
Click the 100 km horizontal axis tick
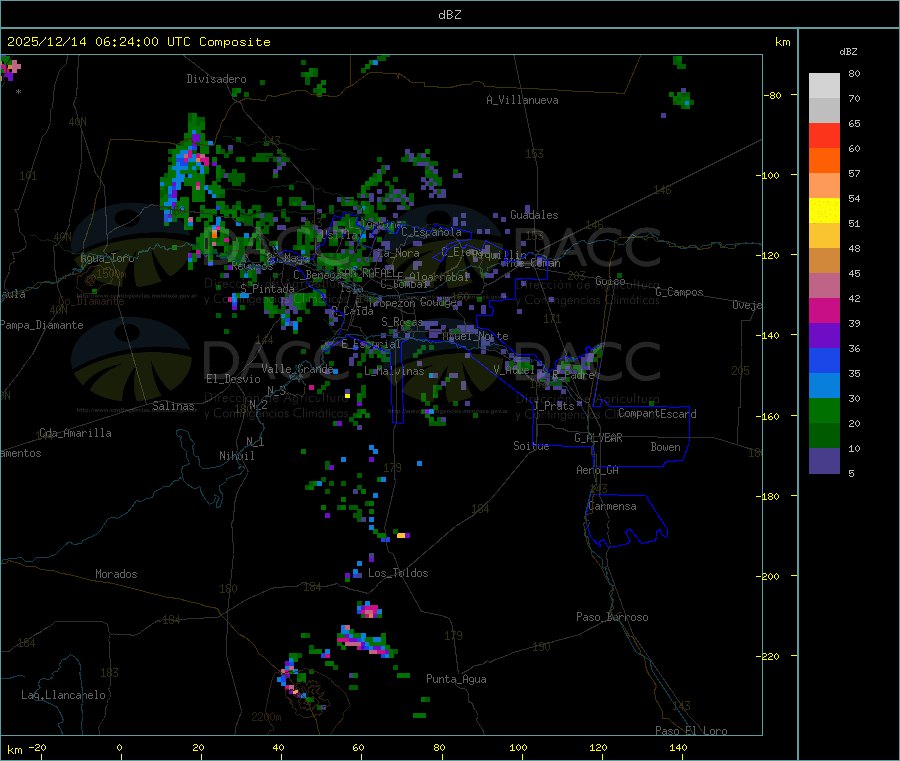(x=518, y=748)
